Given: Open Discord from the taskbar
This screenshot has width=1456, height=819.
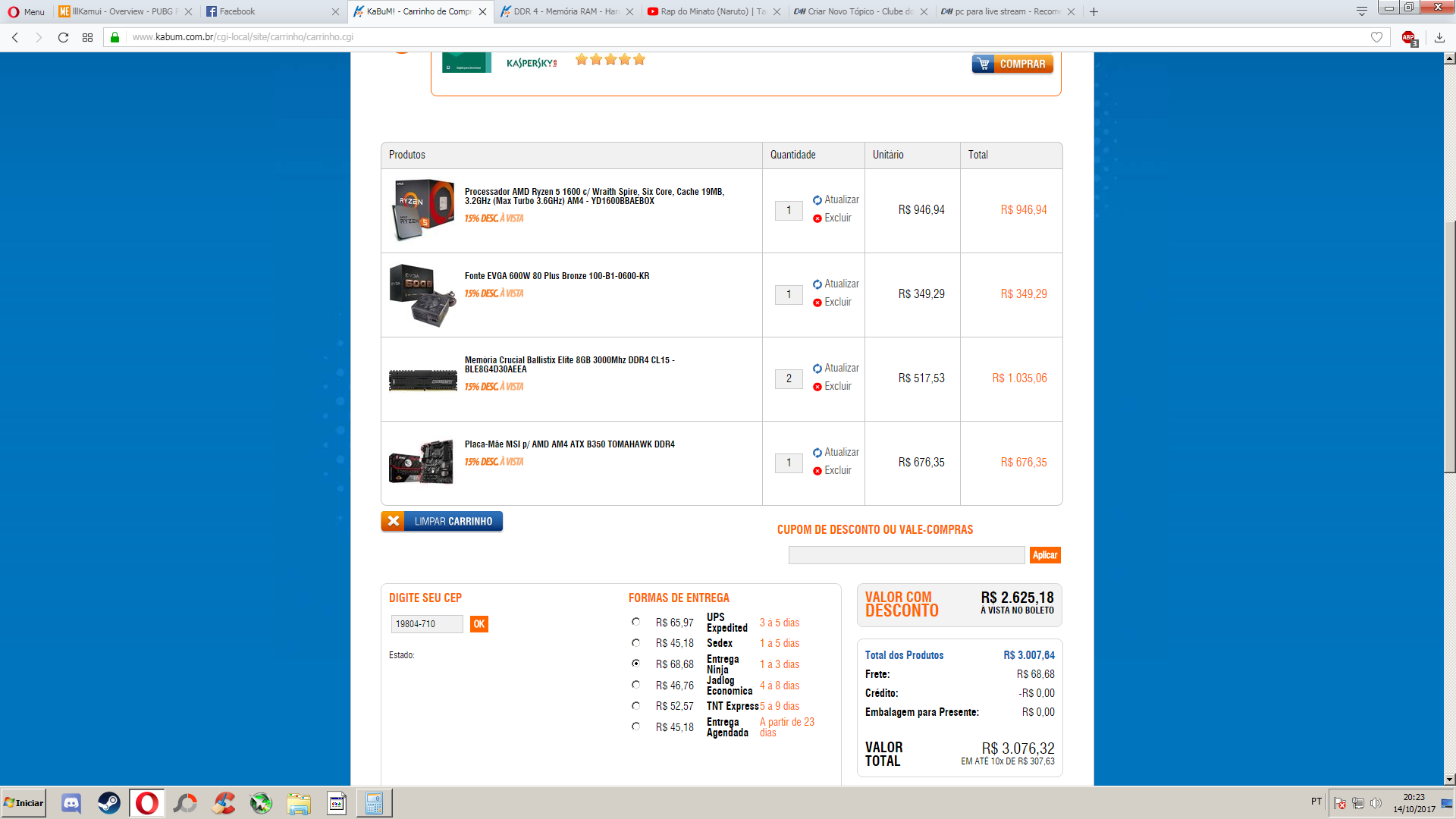Looking at the screenshot, I should [71, 803].
